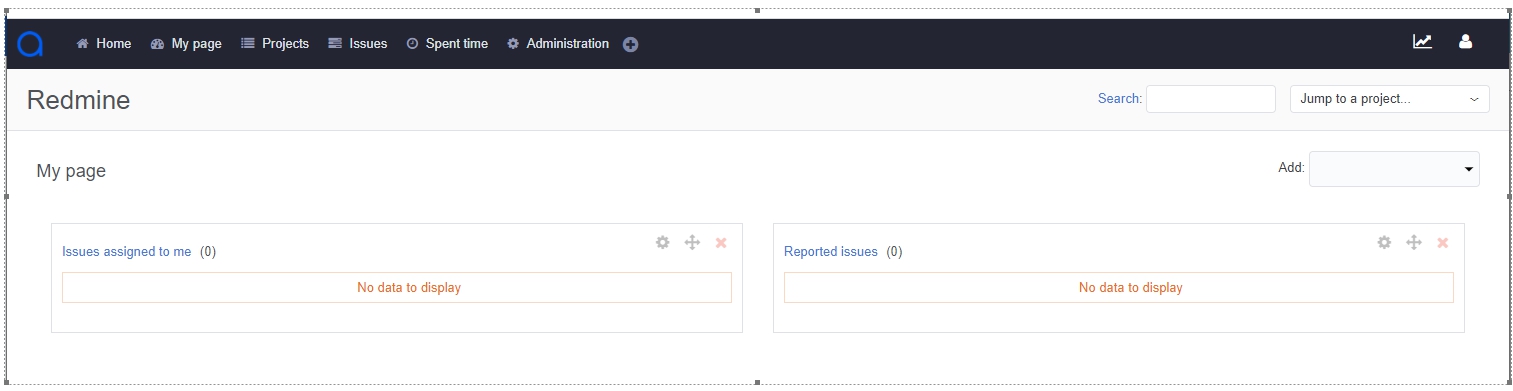
Task: Click No data message under Reported issues
Action: pyautogui.click(x=1119, y=288)
